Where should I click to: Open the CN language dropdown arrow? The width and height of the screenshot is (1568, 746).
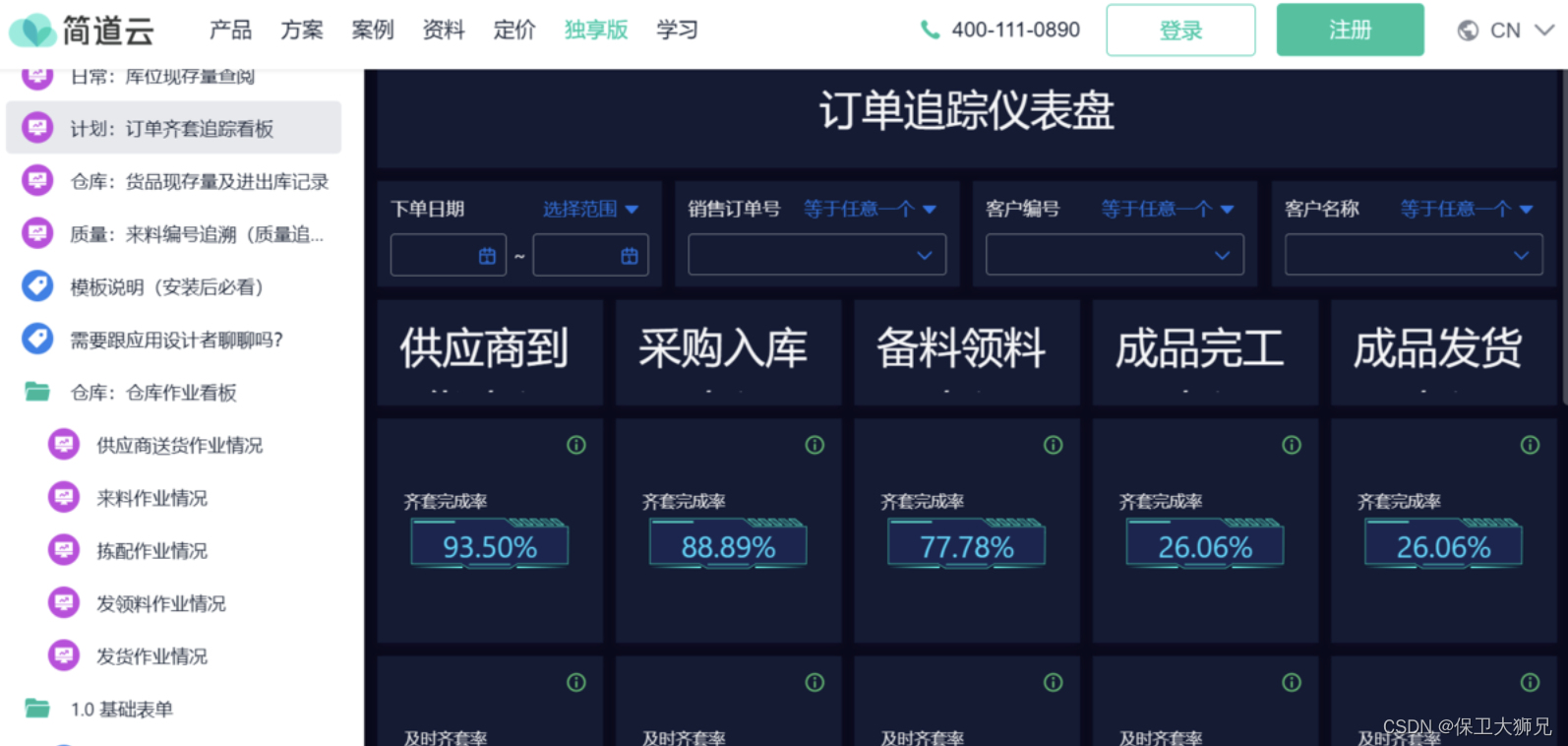coord(1544,31)
